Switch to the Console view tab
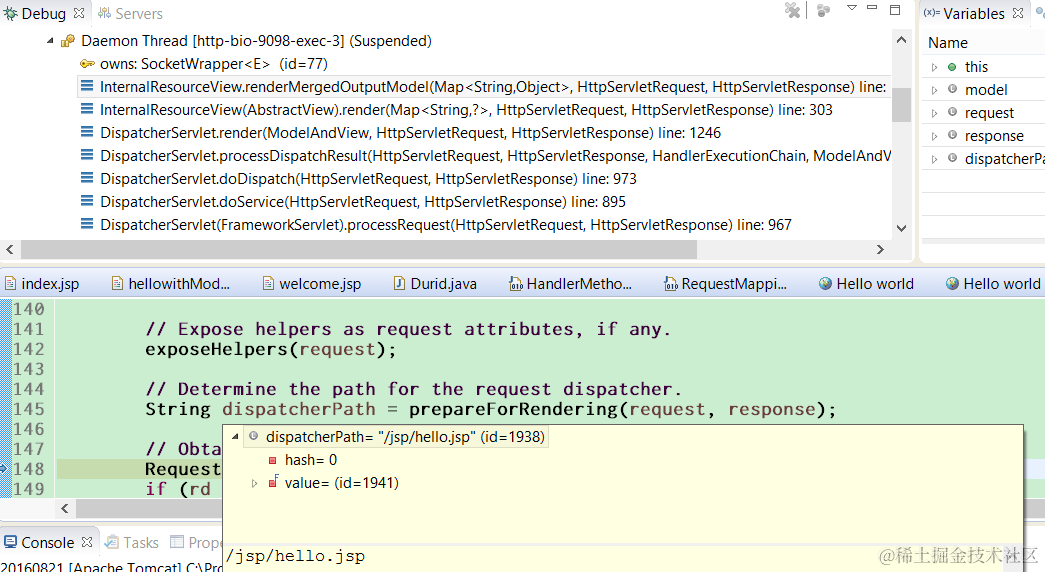 pos(40,543)
